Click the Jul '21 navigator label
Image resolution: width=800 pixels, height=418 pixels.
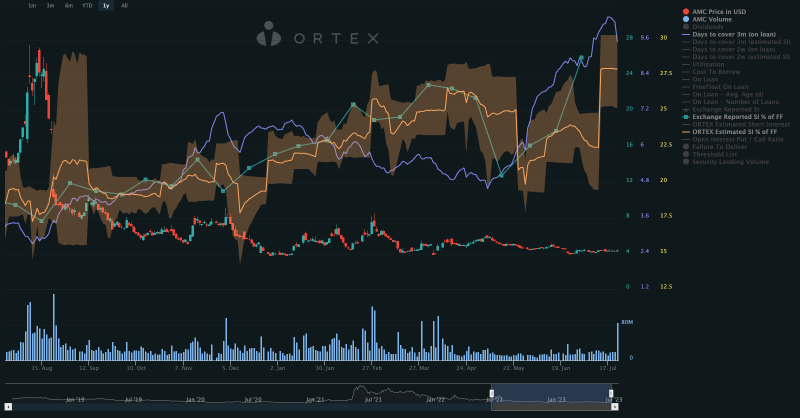click(373, 399)
